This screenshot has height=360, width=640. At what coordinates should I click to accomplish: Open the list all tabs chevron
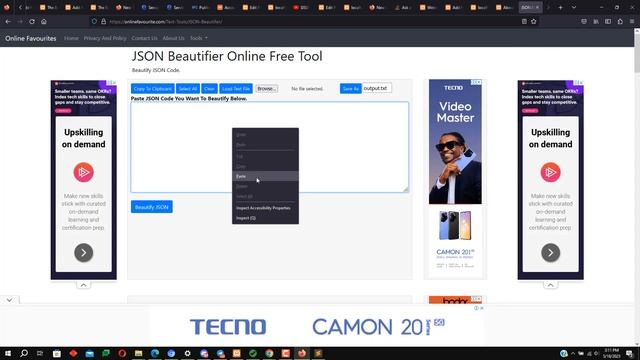[574, 7]
